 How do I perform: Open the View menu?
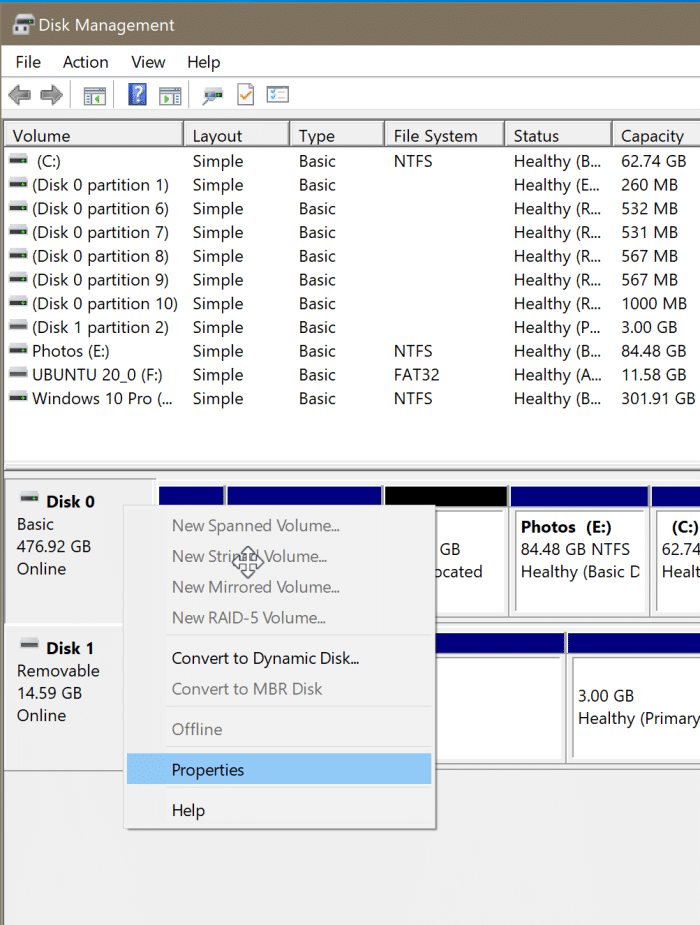[148, 62]
